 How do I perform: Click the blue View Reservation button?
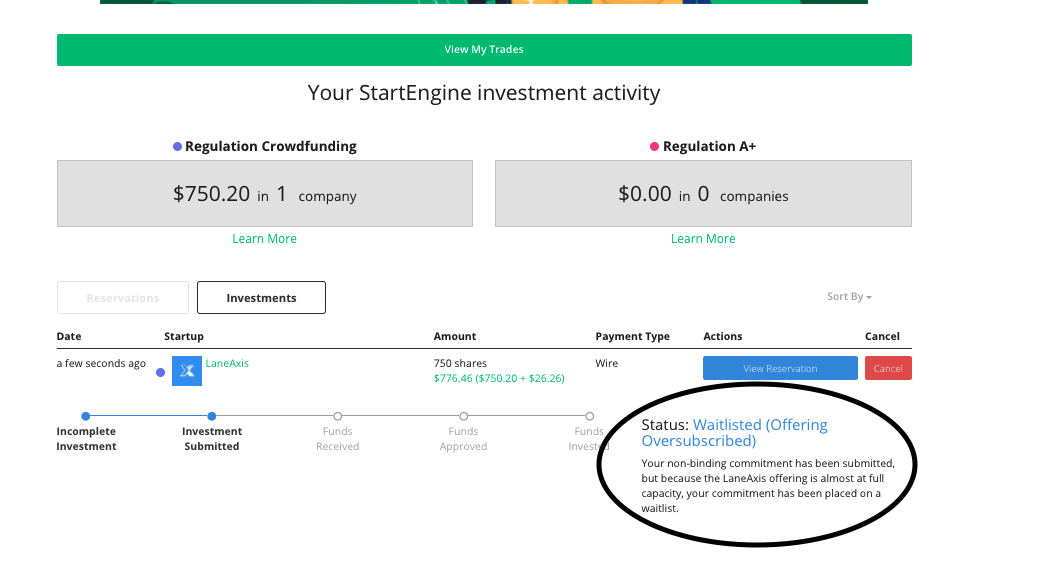780,368
